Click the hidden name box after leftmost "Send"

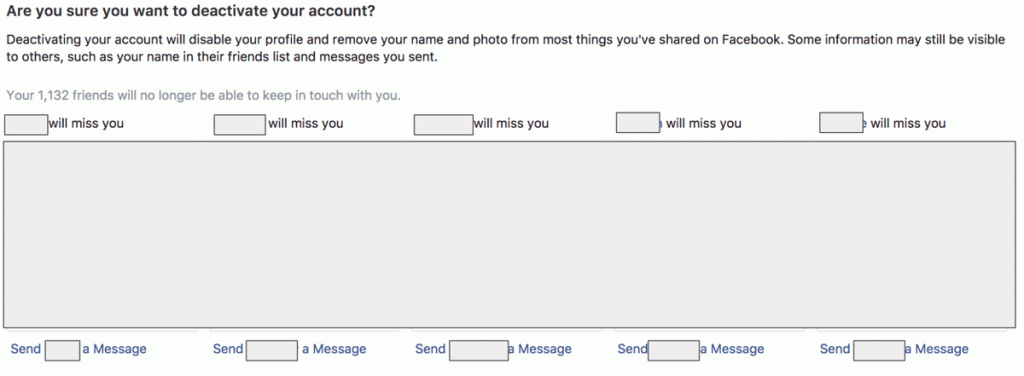[63, 351]
